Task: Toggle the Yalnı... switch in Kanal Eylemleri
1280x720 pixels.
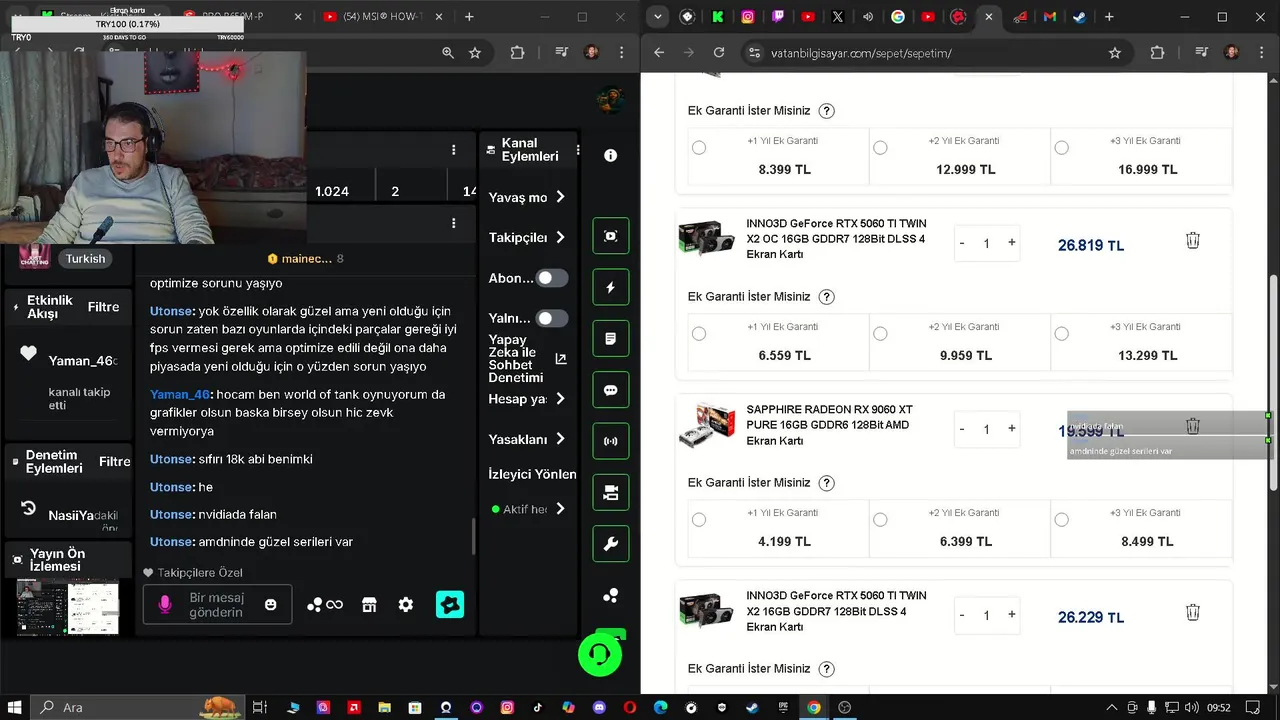Action: coord(551,318)
